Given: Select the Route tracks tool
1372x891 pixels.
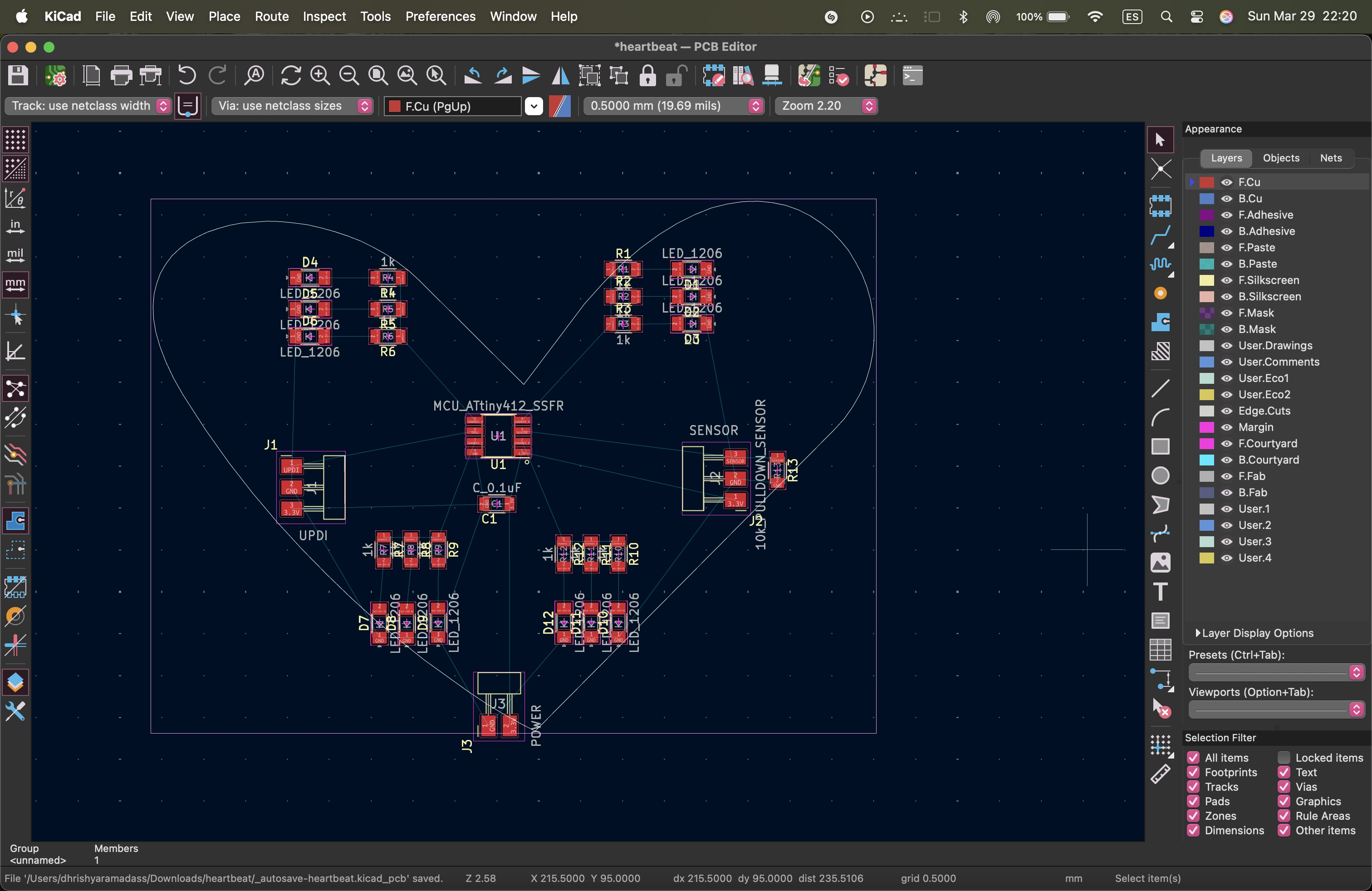Looking at the screenshot, I should pyautogui.click(x=1161, y=235).
